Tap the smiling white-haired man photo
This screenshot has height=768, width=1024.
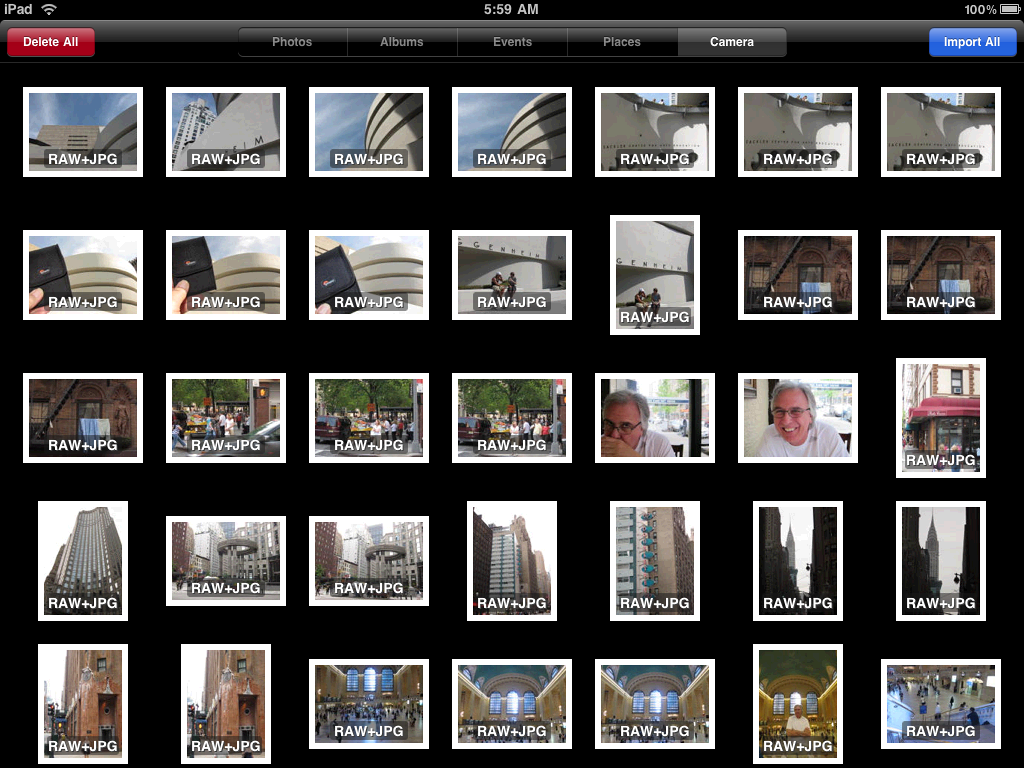[798, 418]
